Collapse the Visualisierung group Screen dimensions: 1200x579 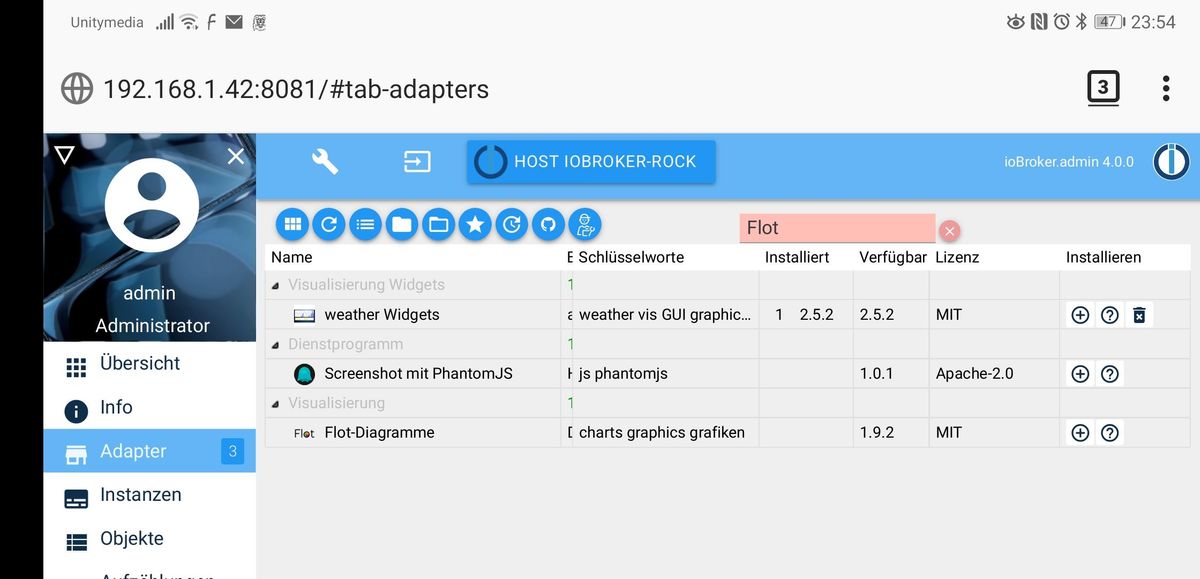(276, 403)
